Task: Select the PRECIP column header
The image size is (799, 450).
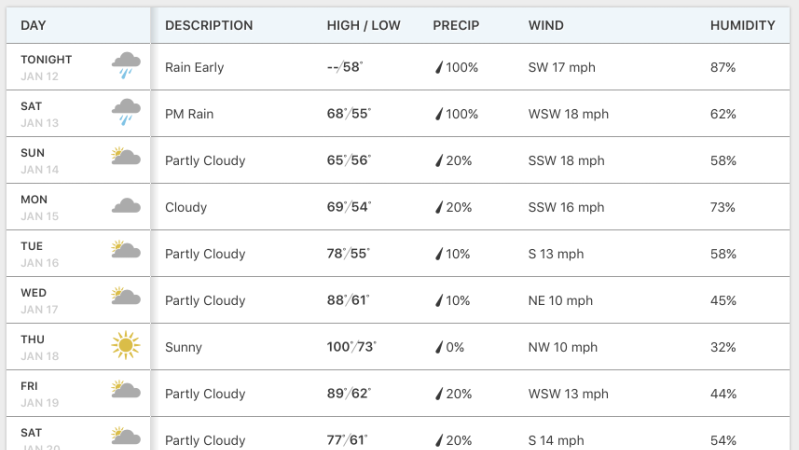Action: (x=456, y=25)
